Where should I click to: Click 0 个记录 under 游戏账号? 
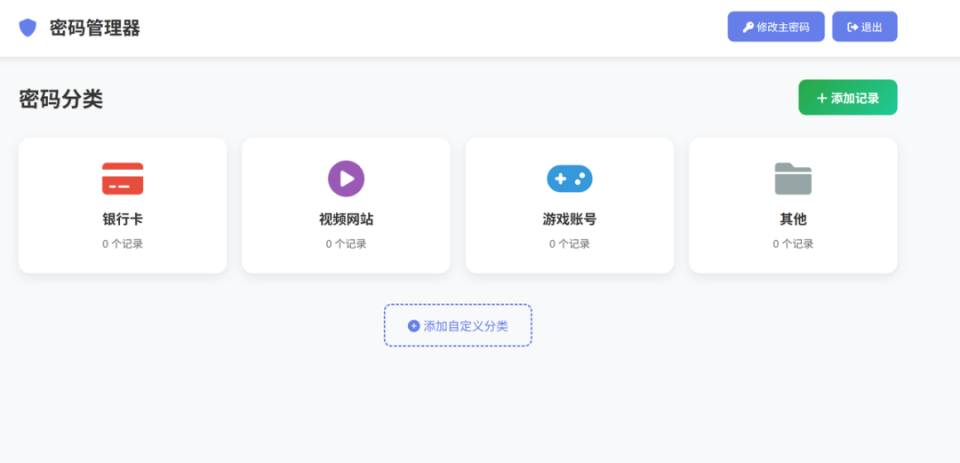coord(569,244)
